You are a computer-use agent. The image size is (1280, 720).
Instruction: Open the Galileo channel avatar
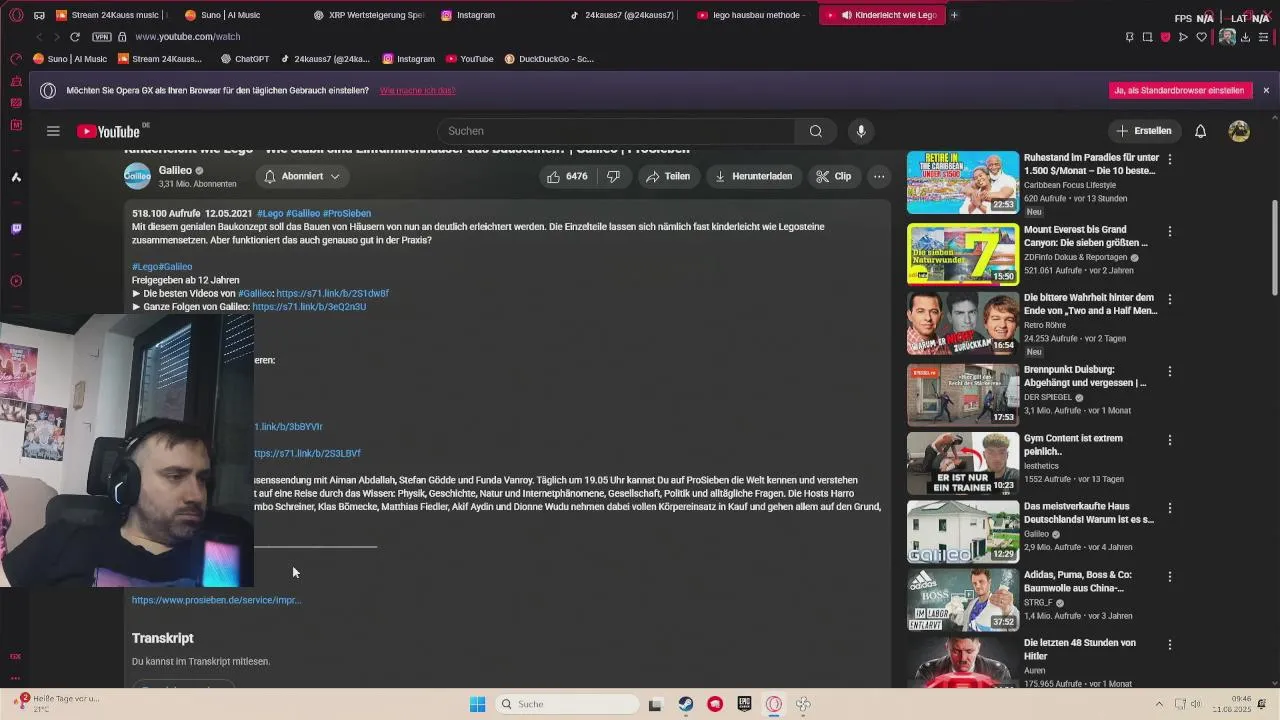[137, 176]
